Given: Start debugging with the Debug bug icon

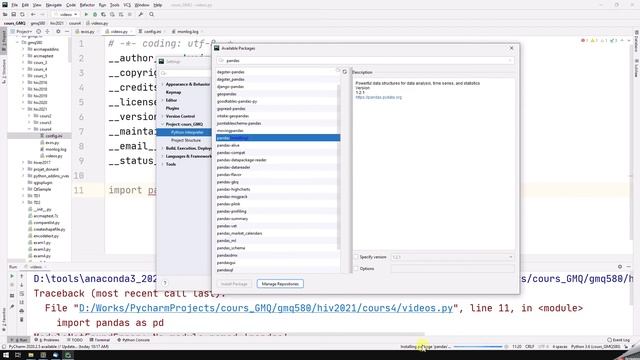Looking at the screenshot, I should (x=95, y=14).
